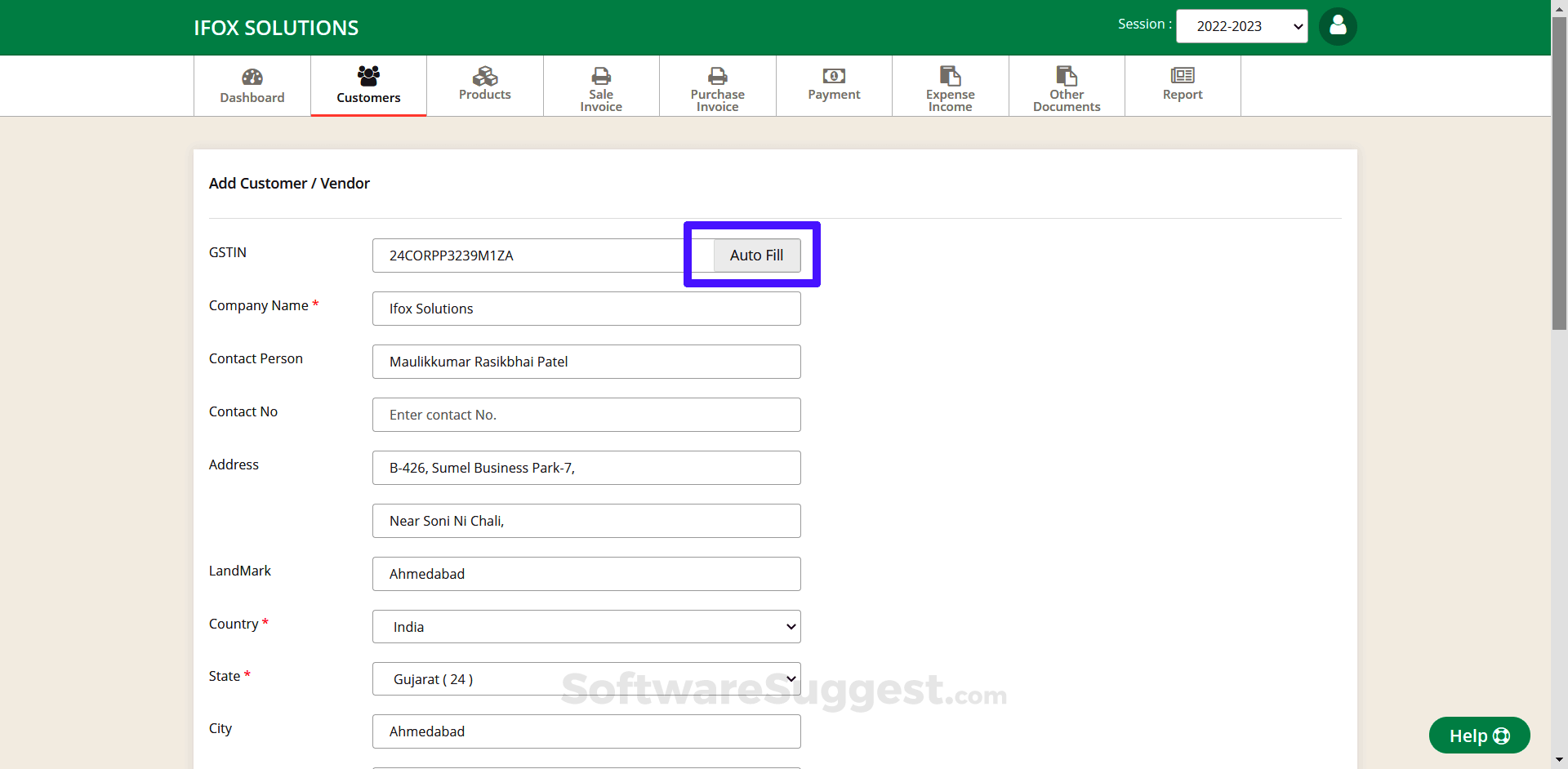This screenshot has height=769, width=1568.
Task: Focus the LandMark field
Action: click(586, 574)
